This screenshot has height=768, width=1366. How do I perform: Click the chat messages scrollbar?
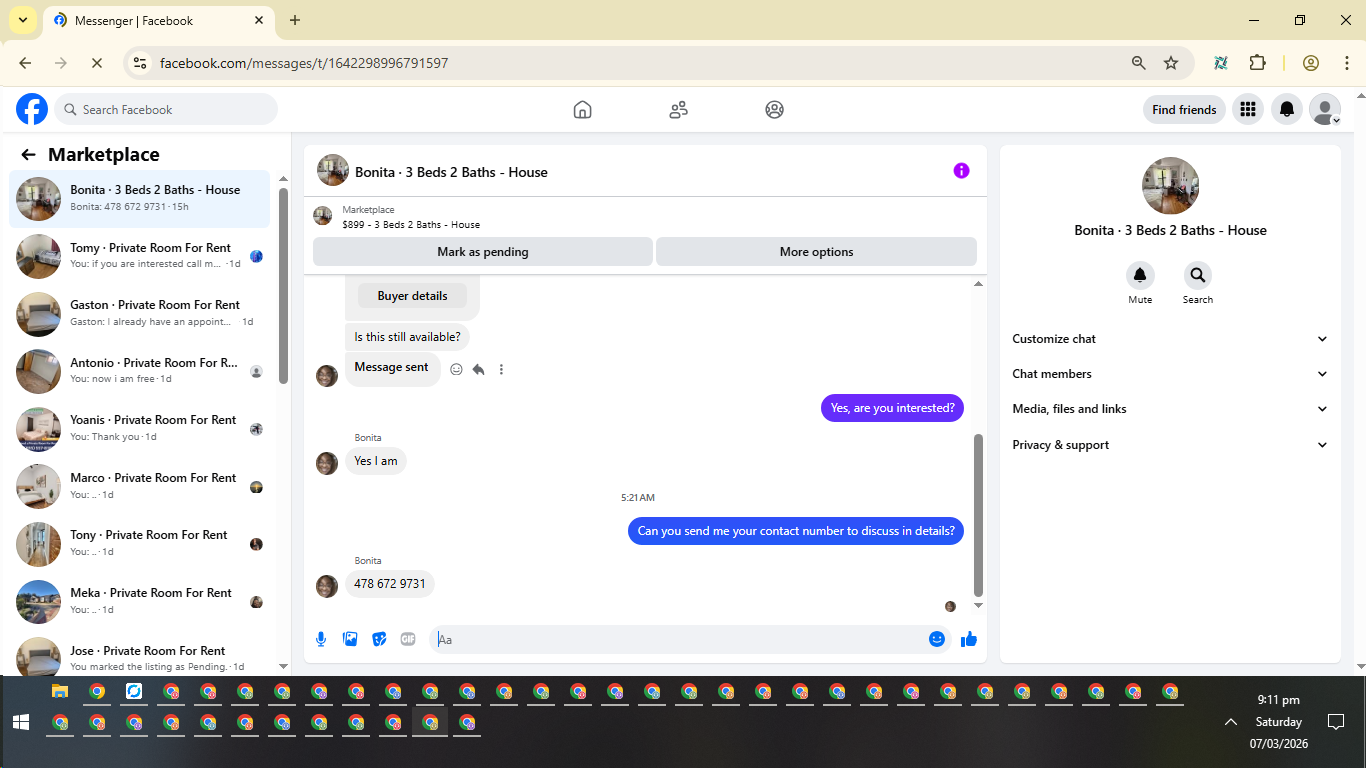point(978,515)
